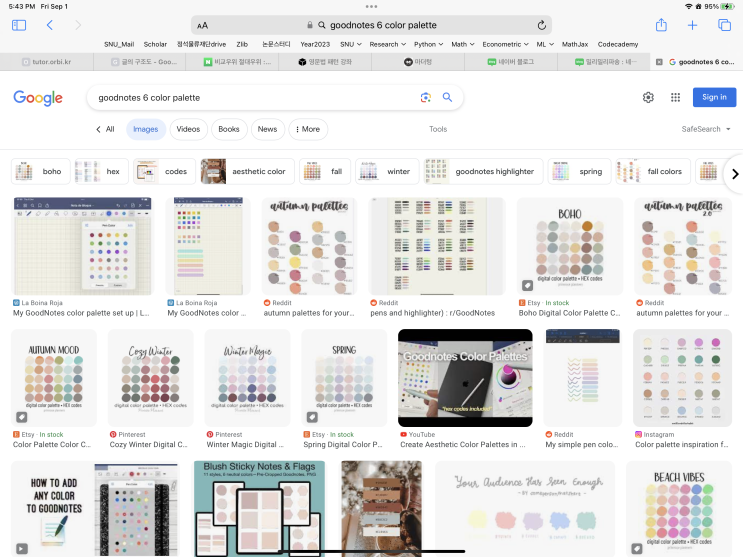Image resolution: width=743 pixels, height=557 pixels.
Task: Select the goodnotes highlighter suggestion chip
Action: (483, 171)
